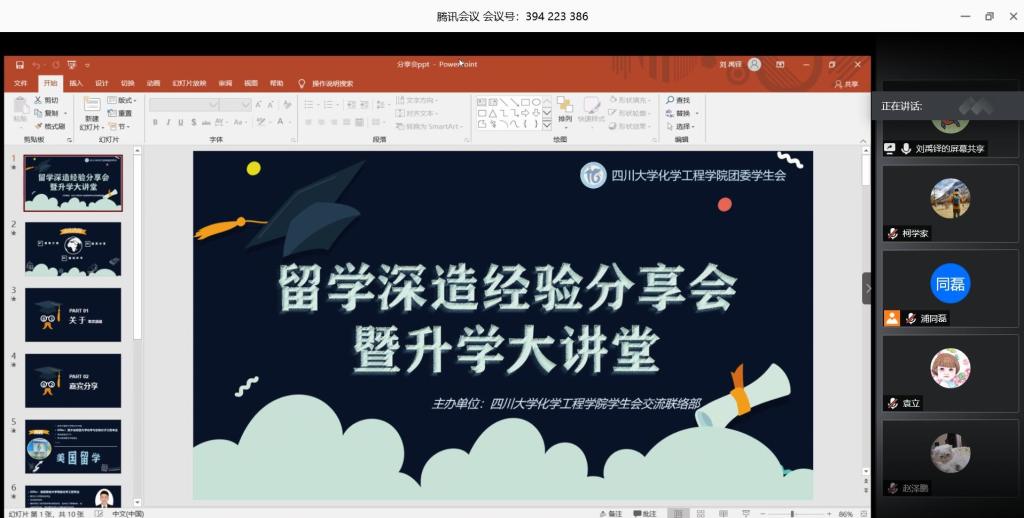This screenshot has width=1024, height=518.
Task: Click the zoom slider in status bar
Action: pyautogui.click(x=791, y=513)
